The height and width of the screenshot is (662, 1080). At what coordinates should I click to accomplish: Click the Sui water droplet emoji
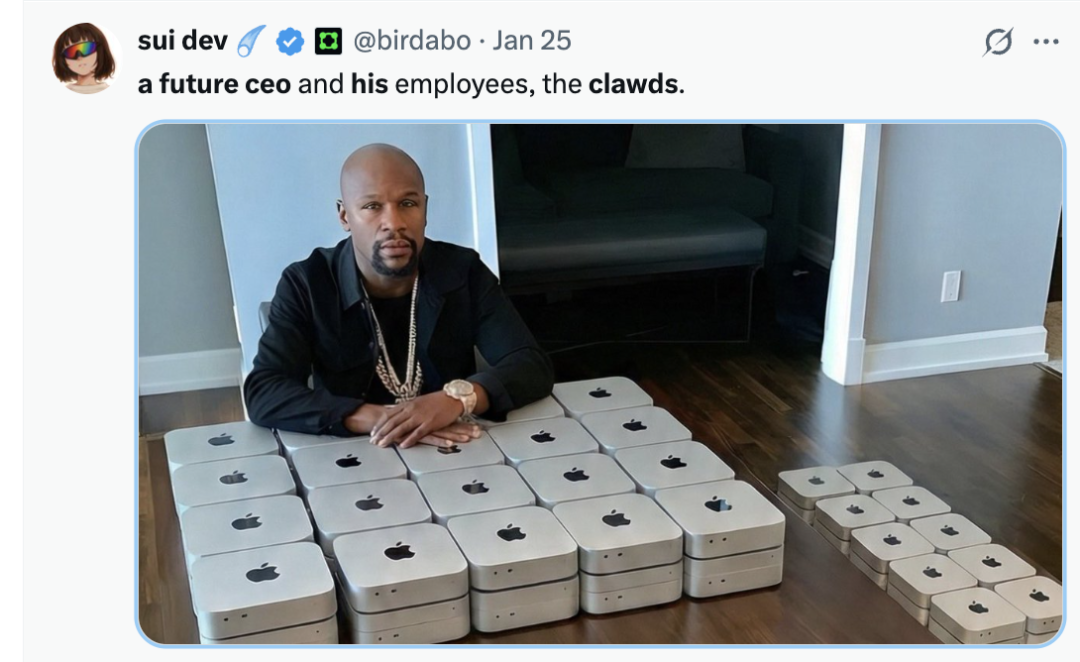click(251, 41)
